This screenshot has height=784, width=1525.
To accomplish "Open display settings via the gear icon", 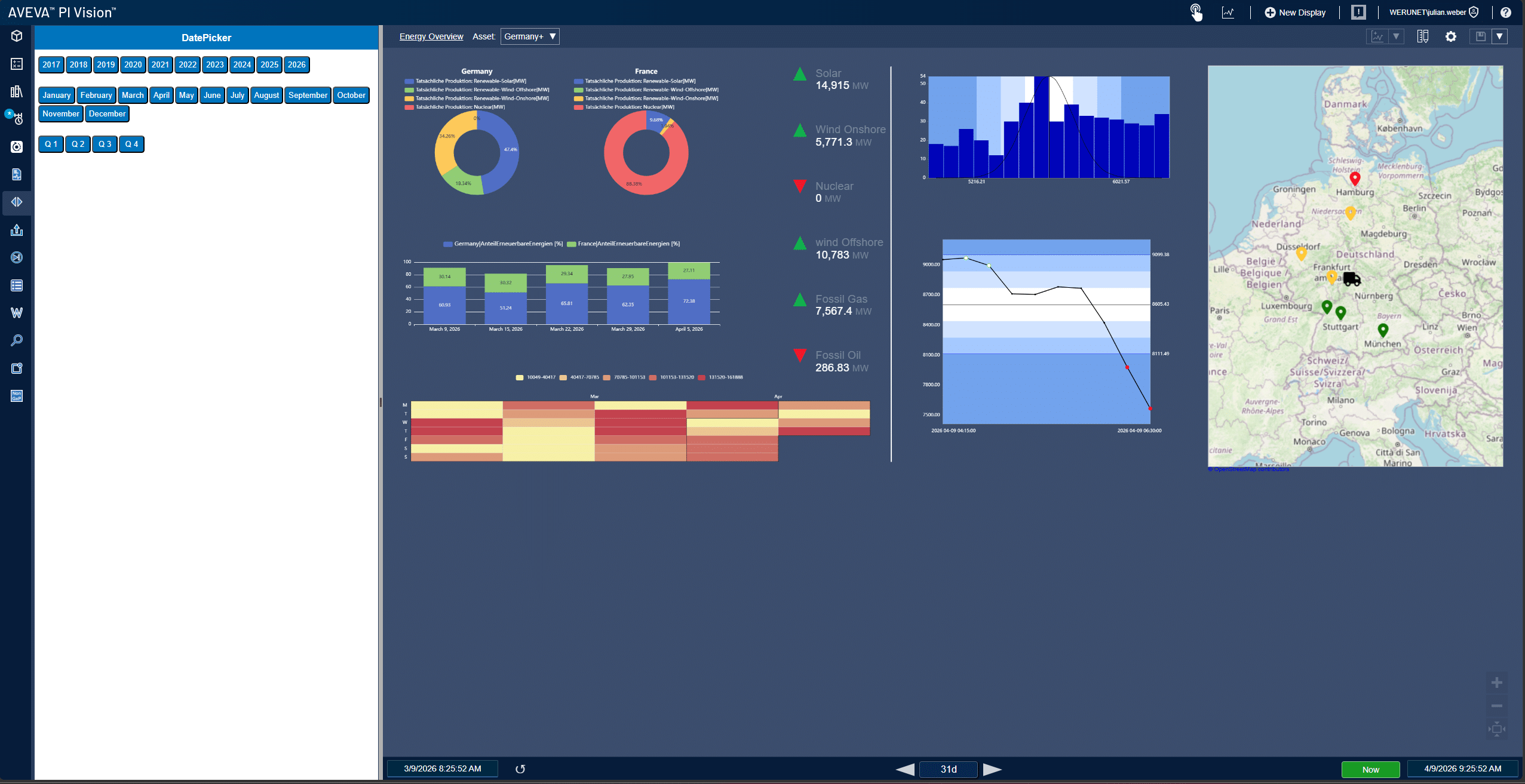I will (x=1450, y=36).
